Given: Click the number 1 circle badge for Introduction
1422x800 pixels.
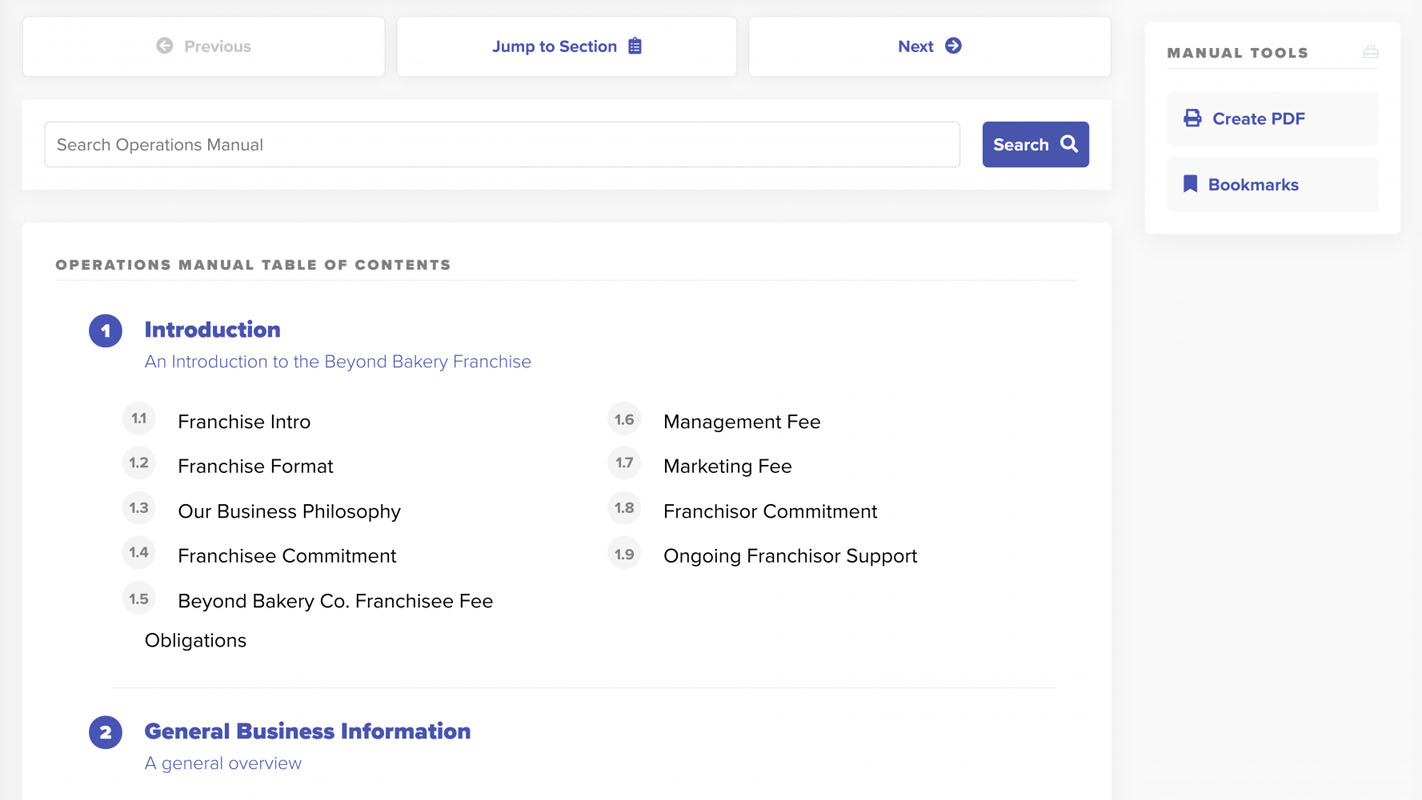Looking at the screenshot, I should click(106, 331).
